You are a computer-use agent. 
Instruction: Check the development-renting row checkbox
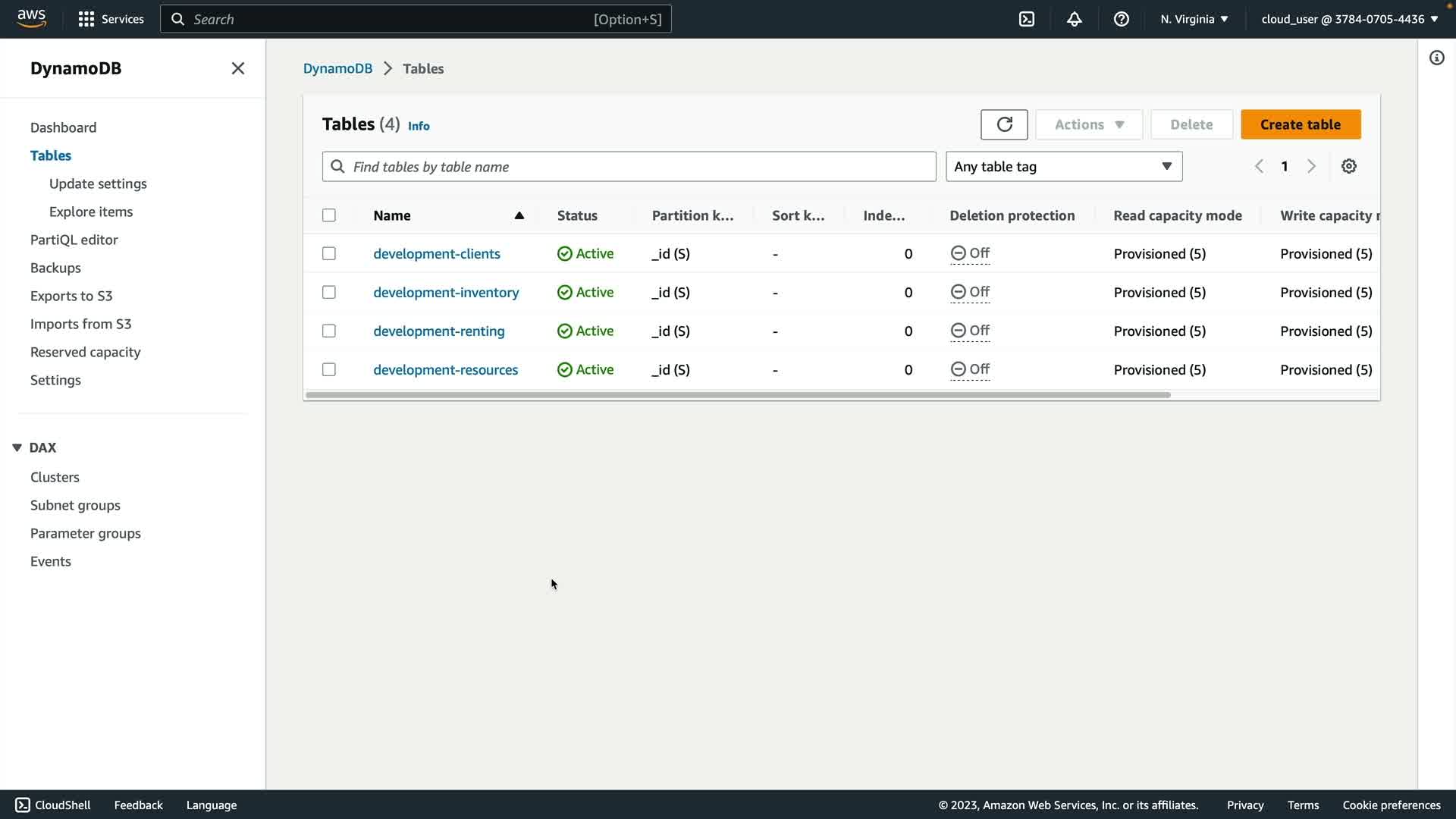328,331
